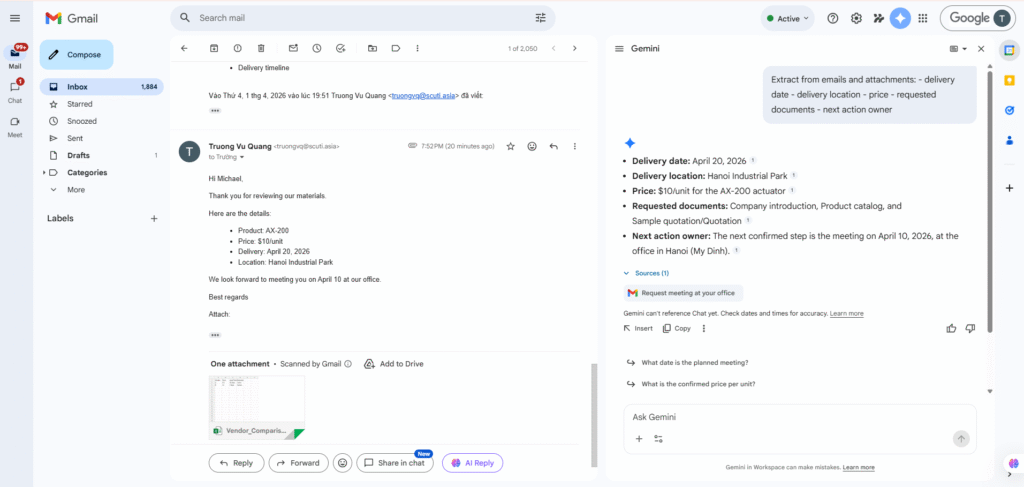Viewport: 1024px width, 487px height.
Task: Expand recipient details next to 'to Trường'
Action: 242,158
